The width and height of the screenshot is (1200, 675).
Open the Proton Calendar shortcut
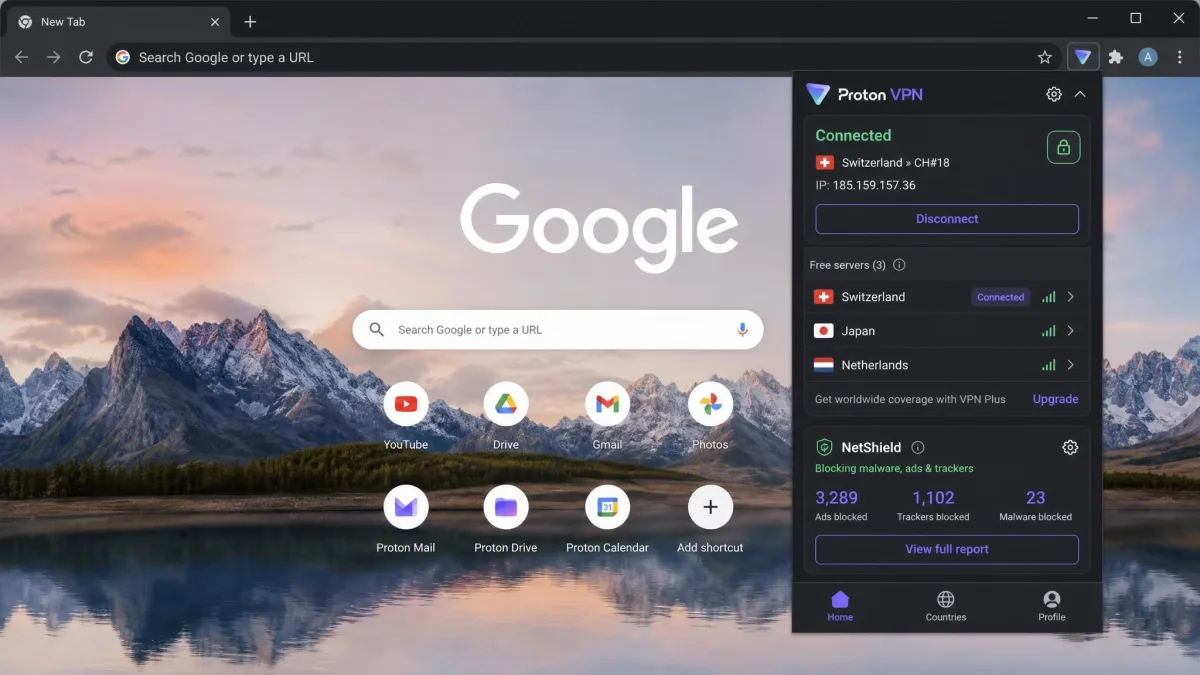click(x=607, y=507)
